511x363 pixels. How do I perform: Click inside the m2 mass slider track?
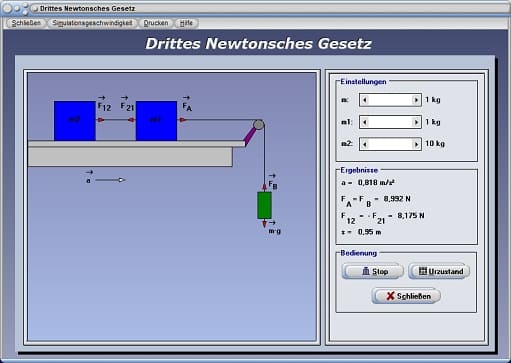390,144
